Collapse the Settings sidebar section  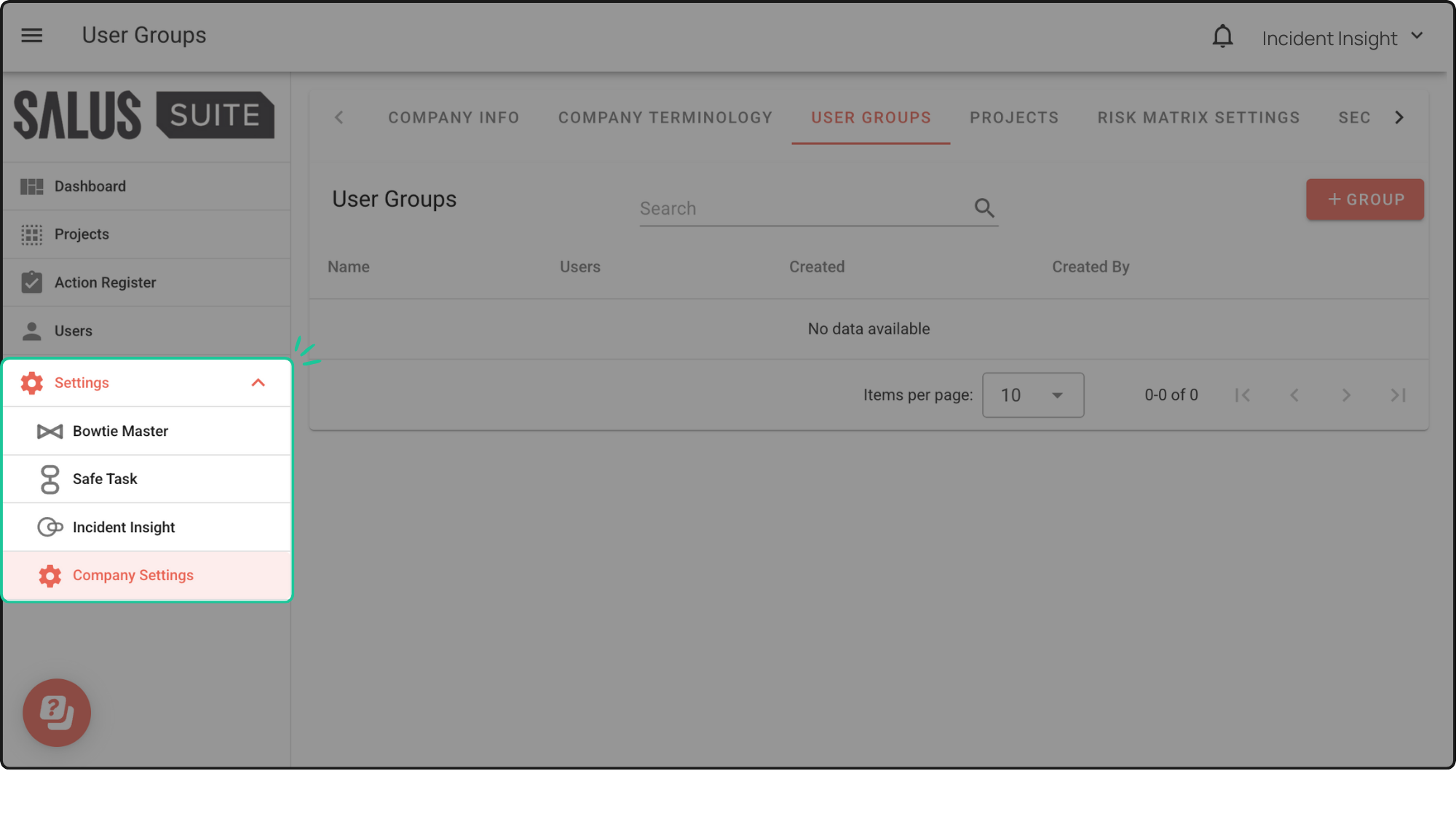258,383
